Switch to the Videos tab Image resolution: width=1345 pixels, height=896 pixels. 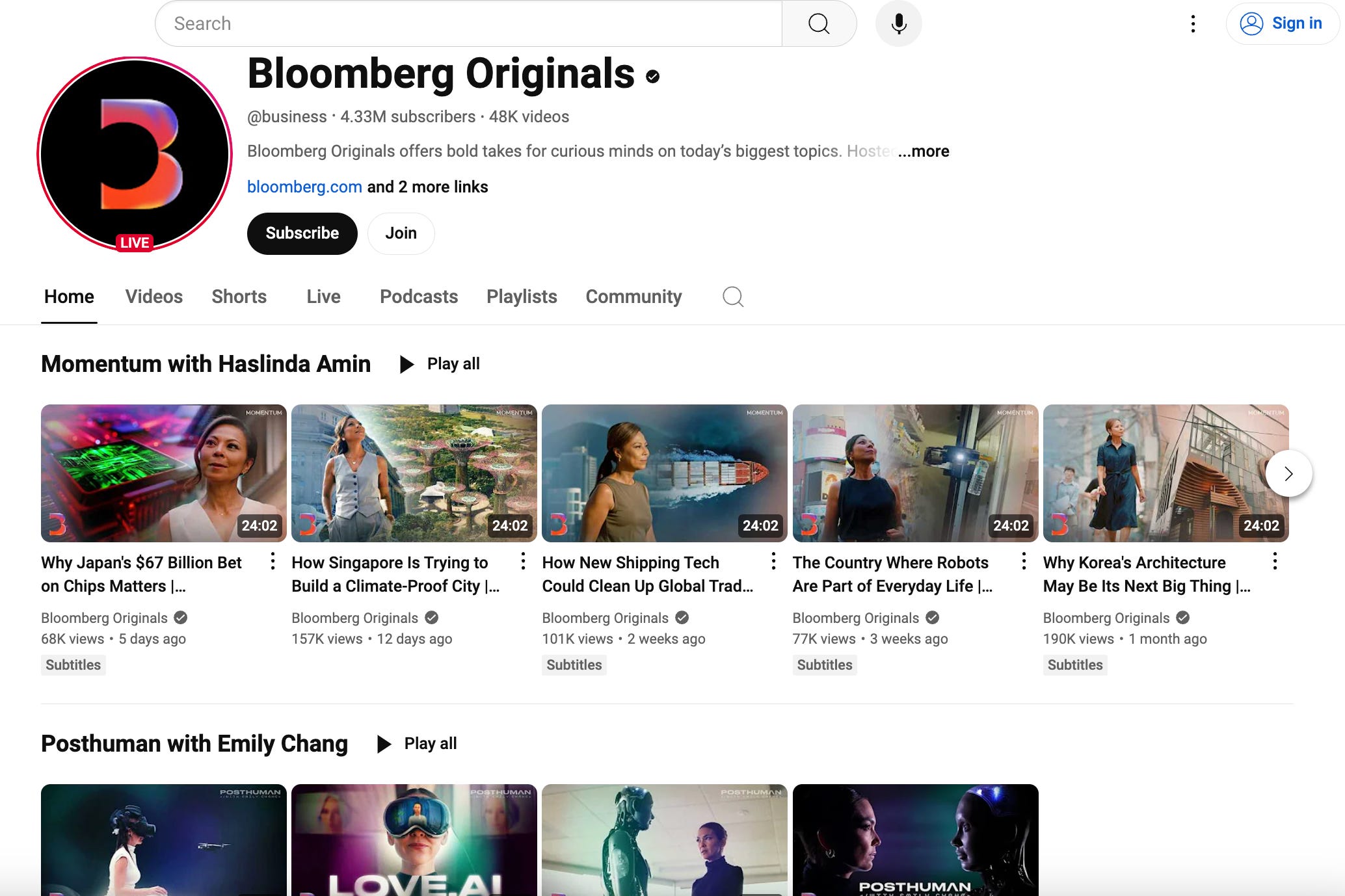pos(154,297)
